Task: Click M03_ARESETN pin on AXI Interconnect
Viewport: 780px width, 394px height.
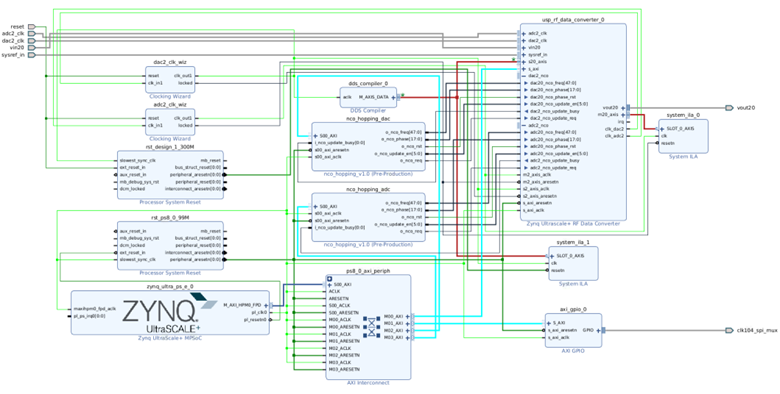Action: coord(344,370)
